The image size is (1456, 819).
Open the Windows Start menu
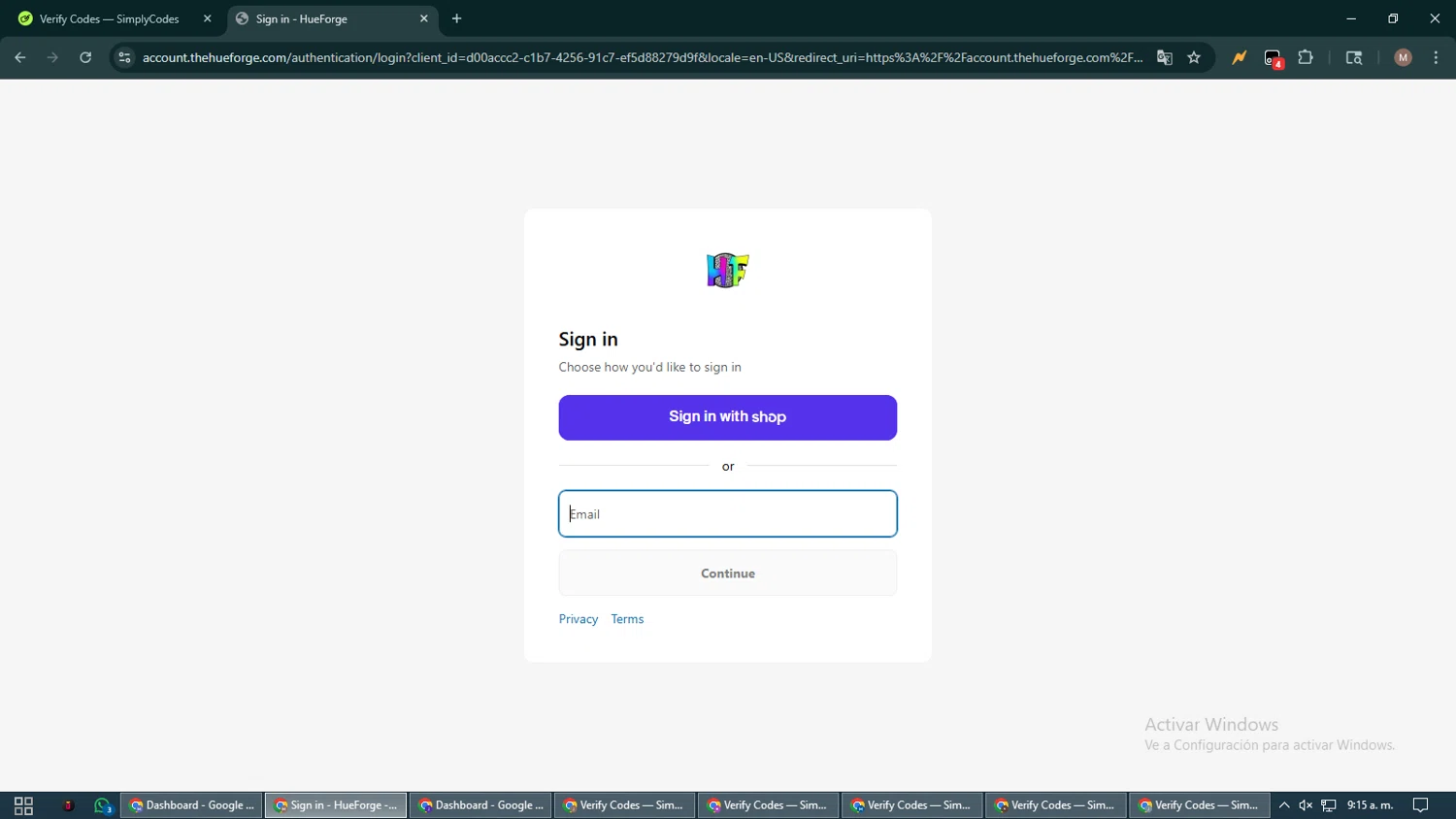(23, 805)
